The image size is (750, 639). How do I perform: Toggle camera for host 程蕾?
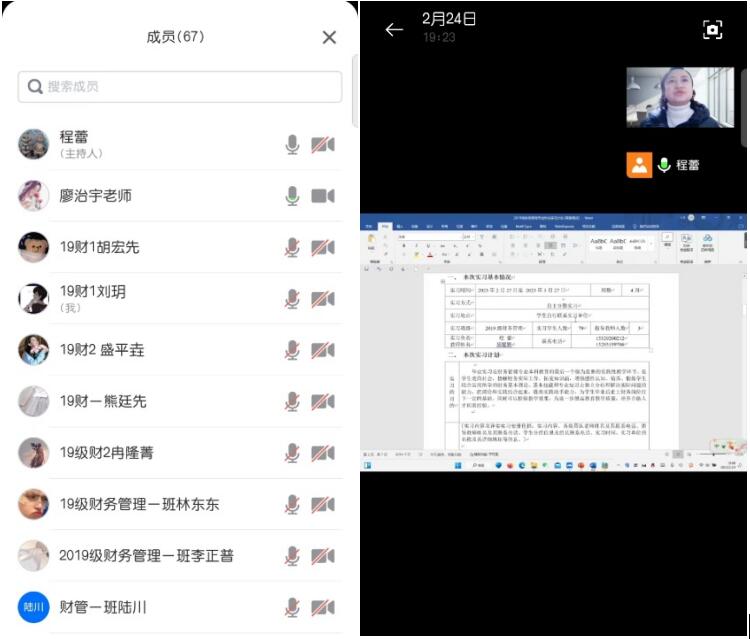[323, 145]
